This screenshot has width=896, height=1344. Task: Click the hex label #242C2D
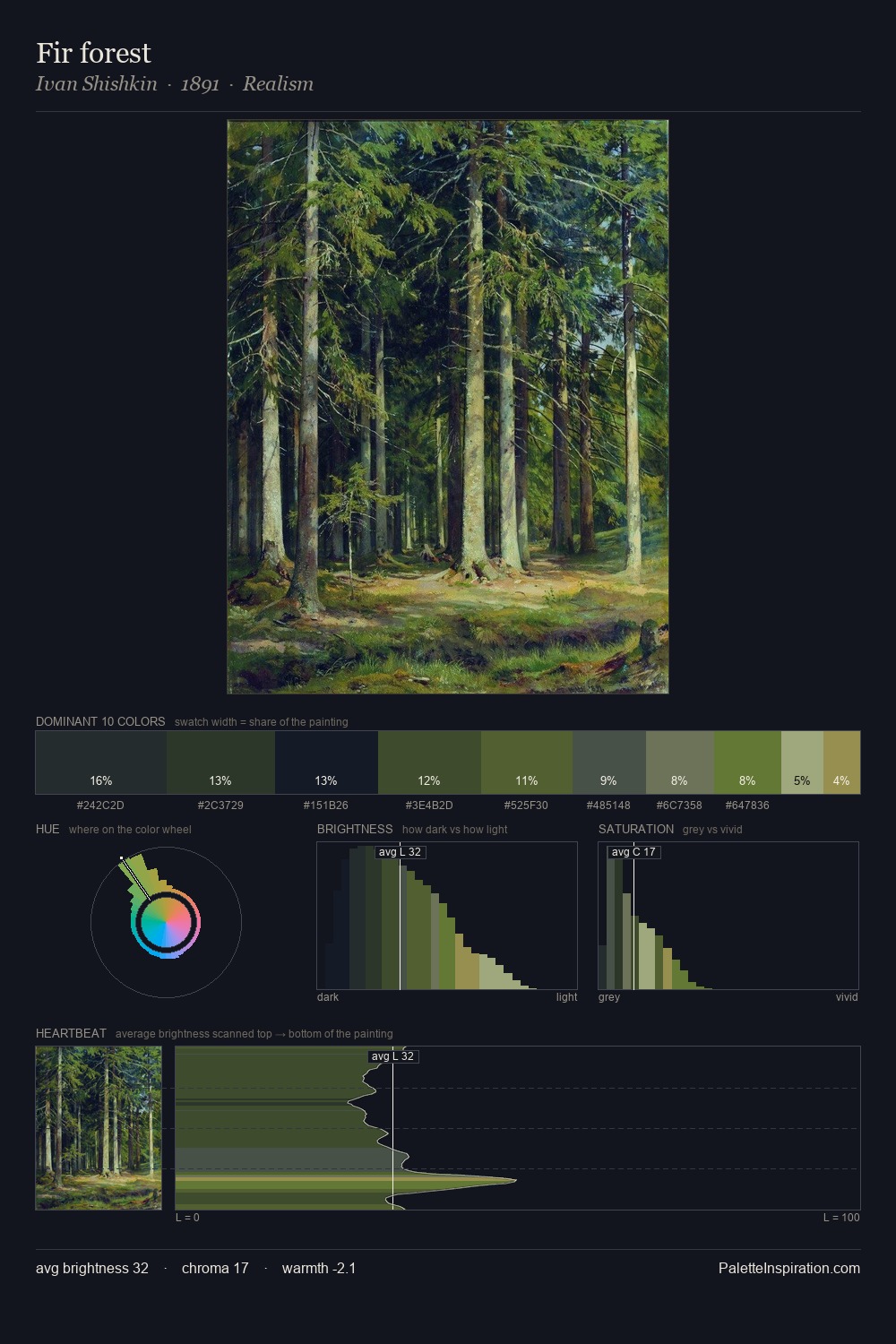point(100,806)
